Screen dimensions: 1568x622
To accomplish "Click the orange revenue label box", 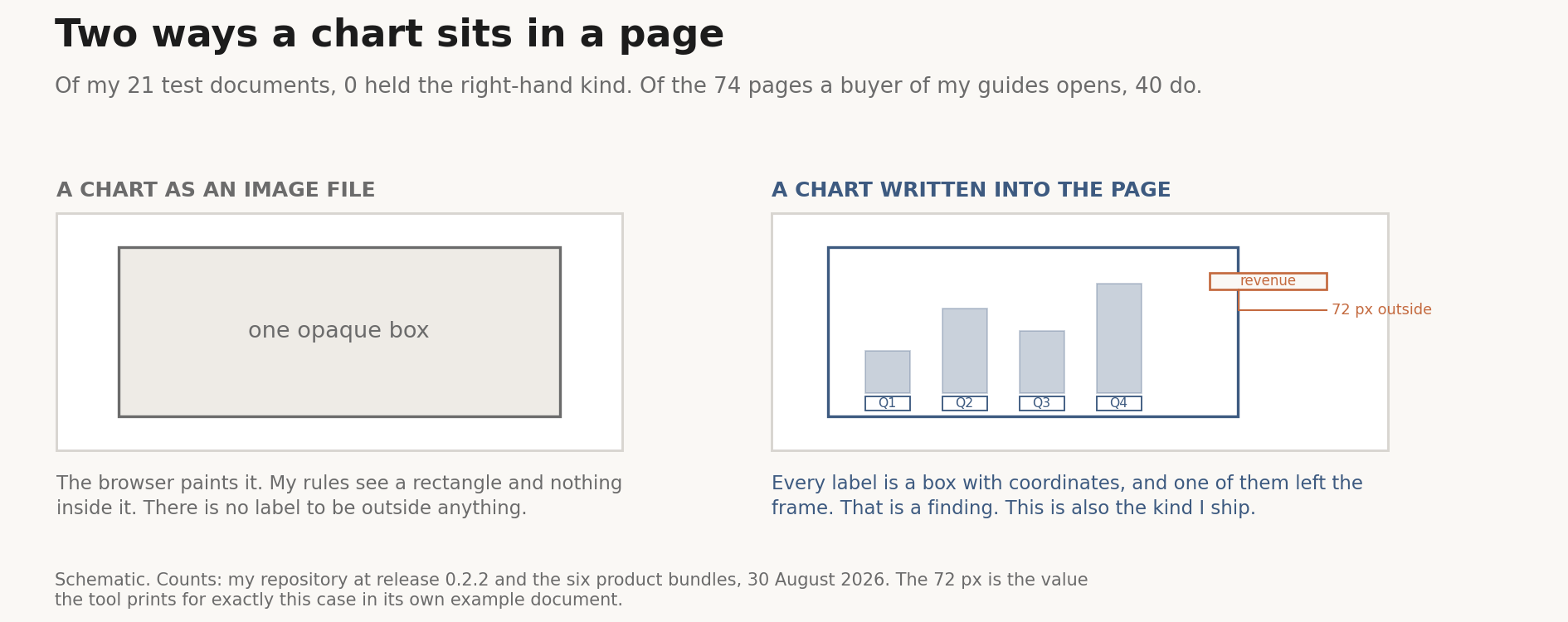I will [1268, 281].
